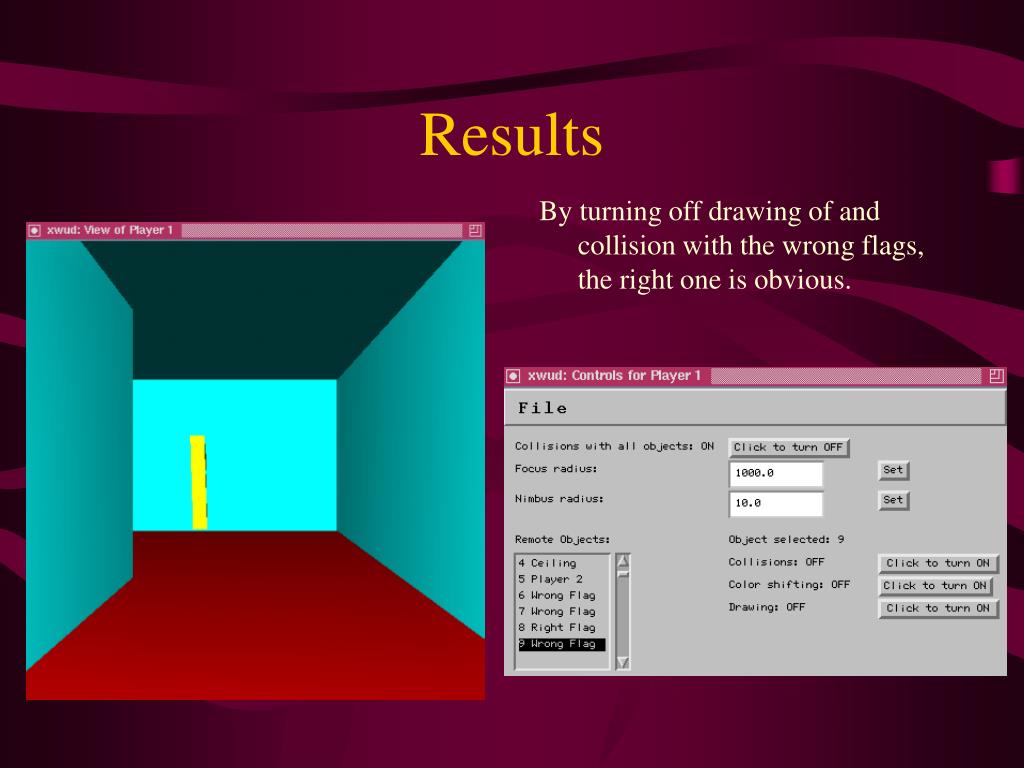The width and height of the screenshot is (1024, 768).
Task: Click the 'Color shifting: OFF' status text
Action: click(789, 584)
